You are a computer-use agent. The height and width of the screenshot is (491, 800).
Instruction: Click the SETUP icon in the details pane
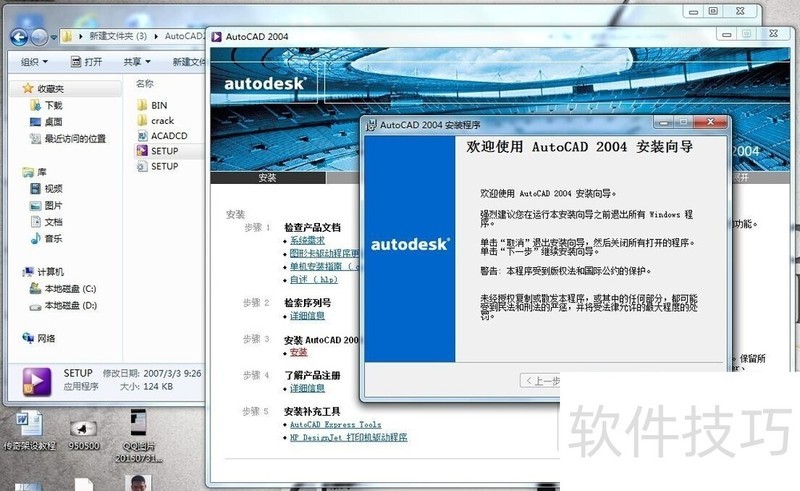pos(37,382)
